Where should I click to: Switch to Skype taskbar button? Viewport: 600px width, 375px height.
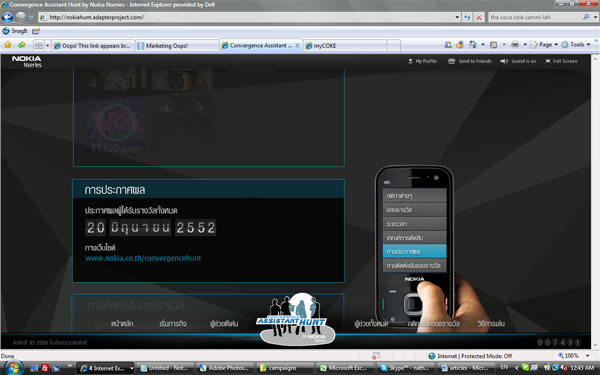(x=405, y=368)
